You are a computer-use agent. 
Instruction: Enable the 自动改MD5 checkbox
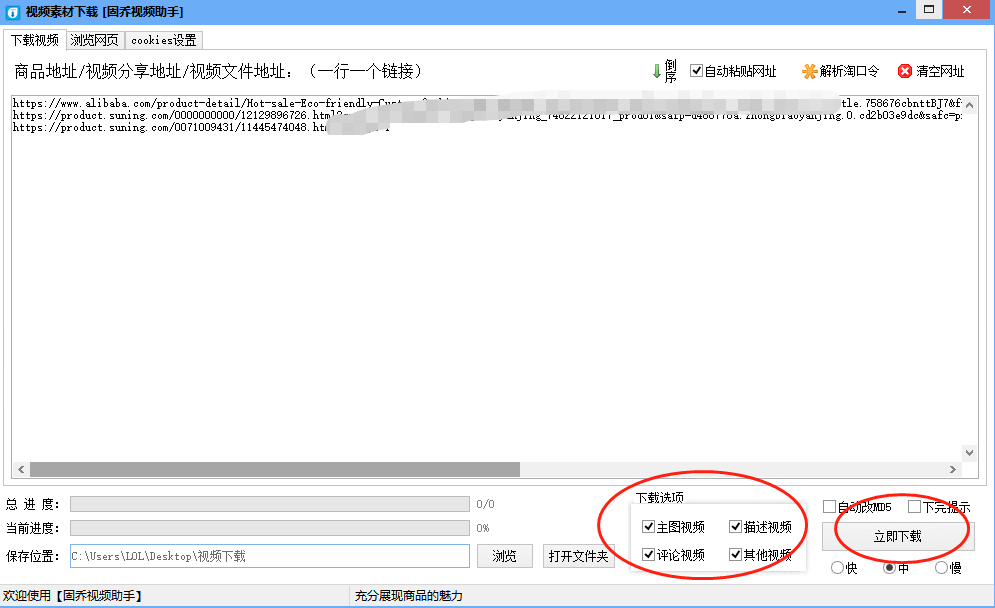coord(829,507)
